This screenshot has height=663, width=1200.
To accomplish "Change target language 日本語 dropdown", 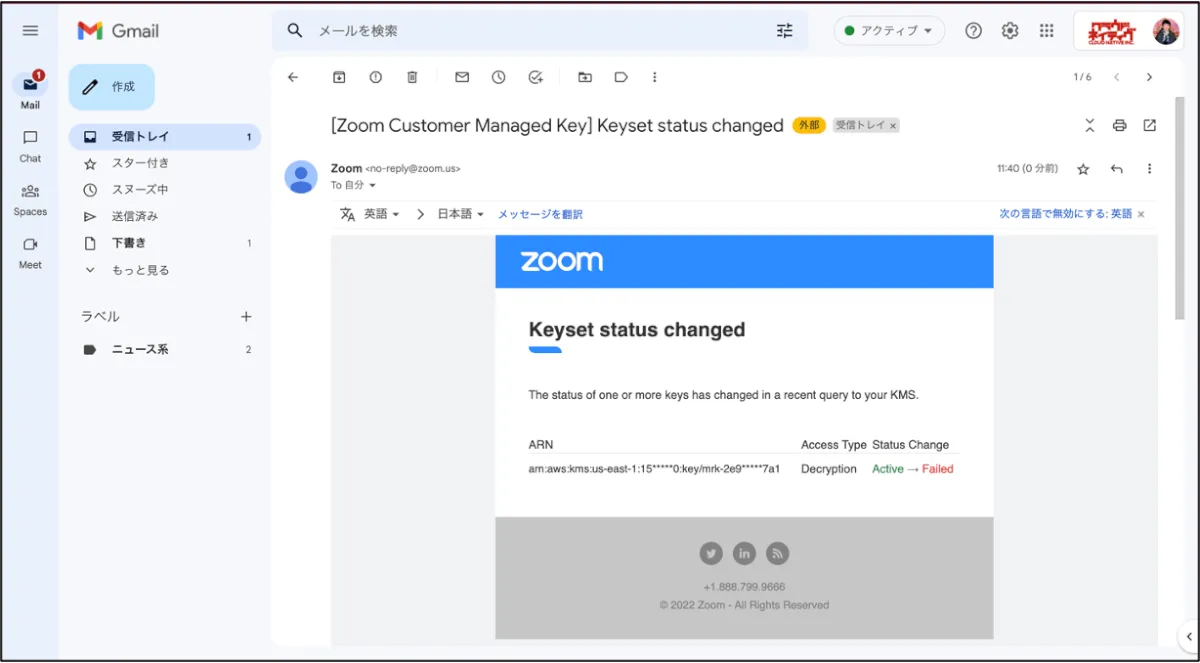I will tap(461, 214).
